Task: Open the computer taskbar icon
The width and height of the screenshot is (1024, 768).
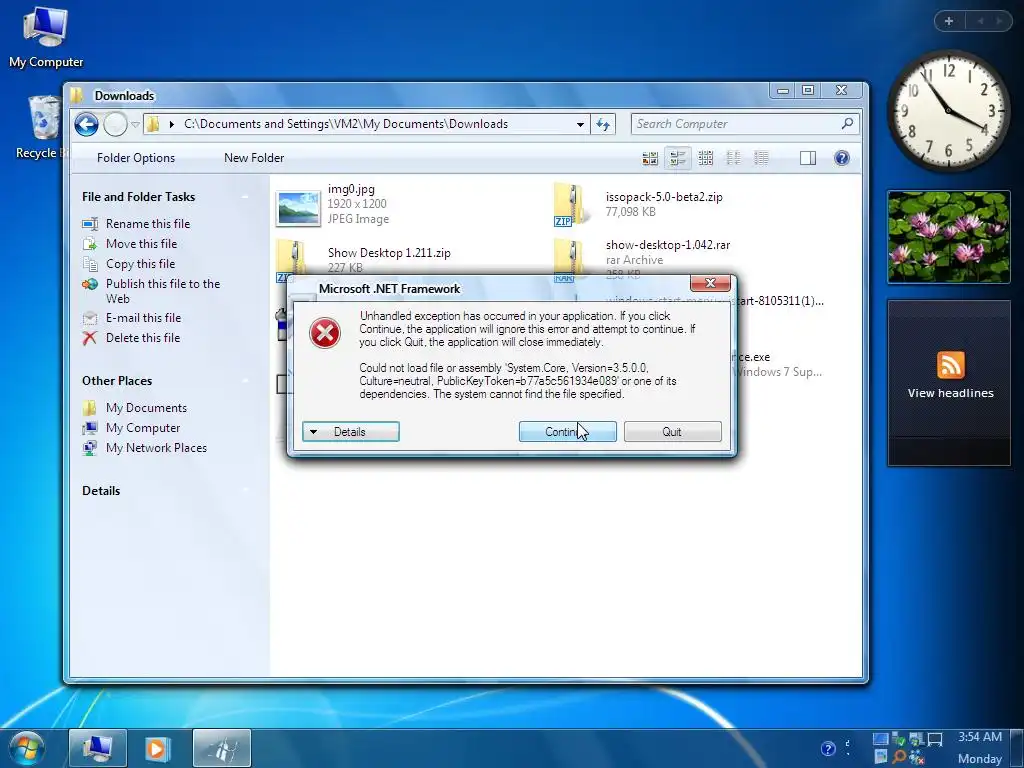Action: [x=98, y=748]
